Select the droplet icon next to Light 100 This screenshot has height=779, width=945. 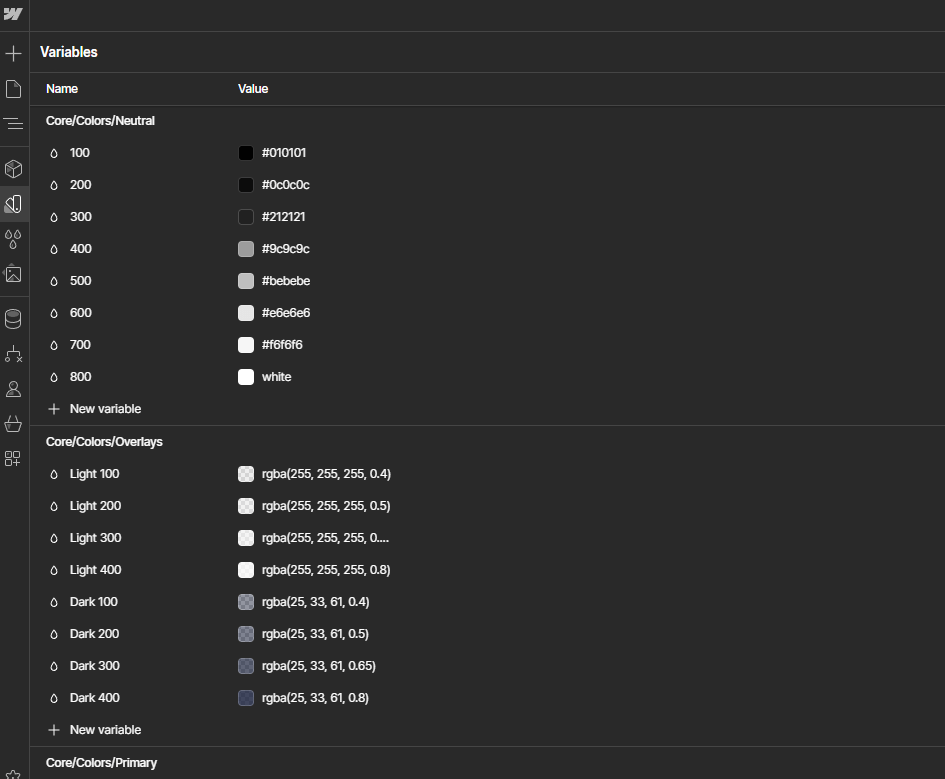pyautogui.click(x=53, y=474)
